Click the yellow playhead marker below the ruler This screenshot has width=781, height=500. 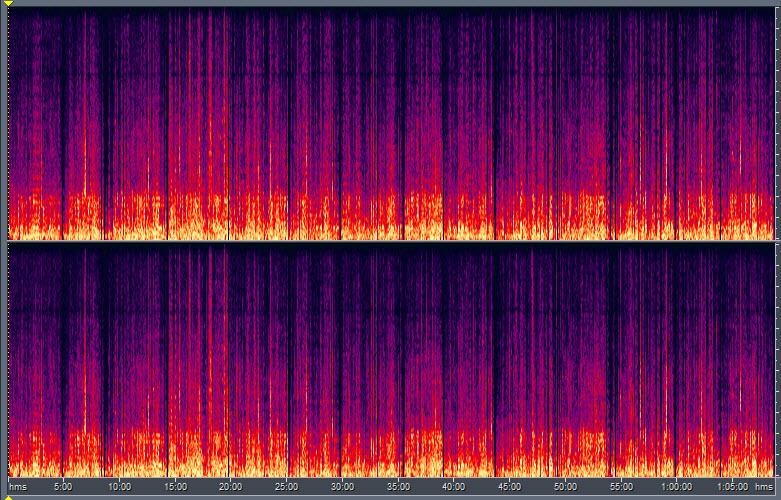click(8, 498)
